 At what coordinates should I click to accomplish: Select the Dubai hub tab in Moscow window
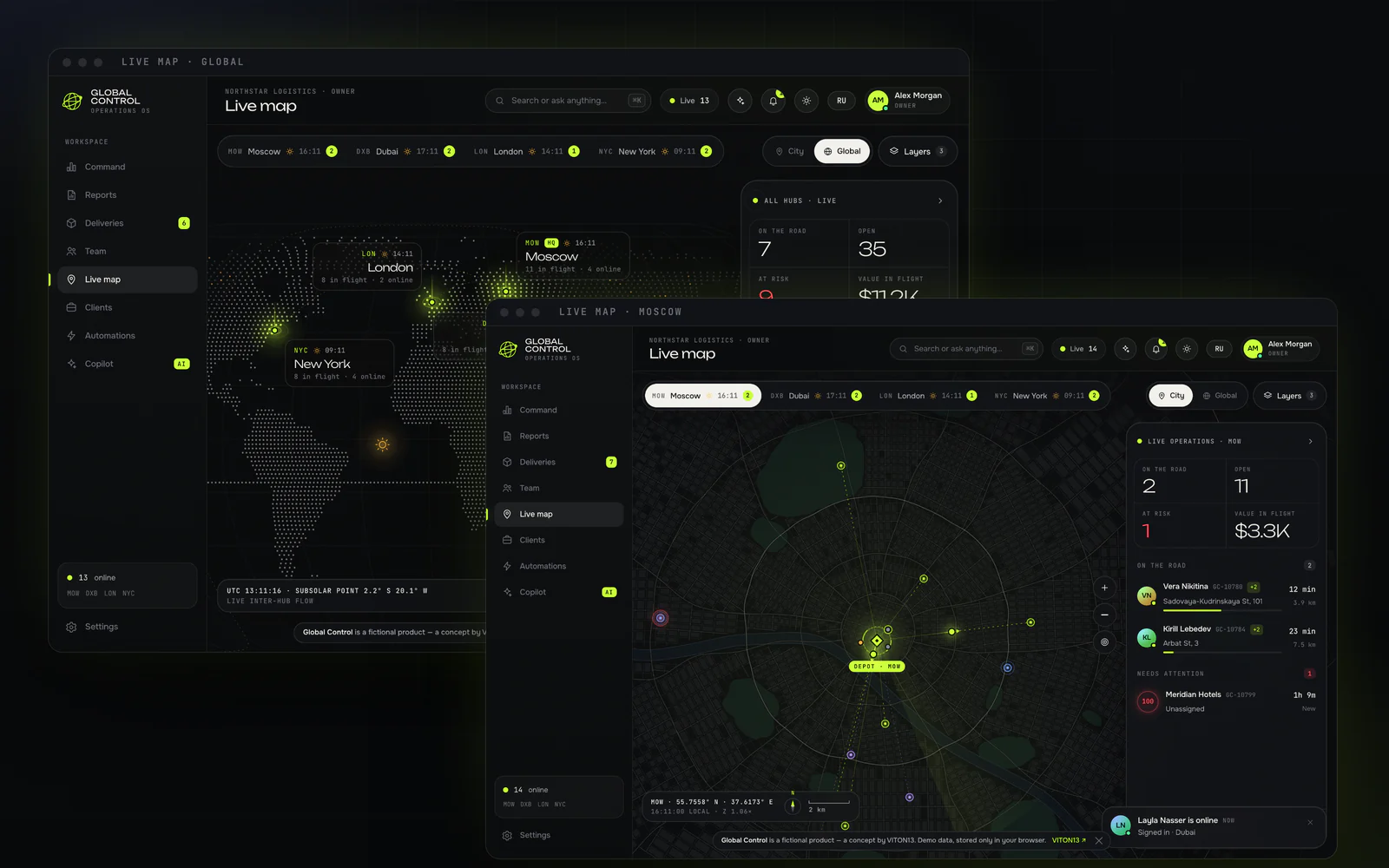815,396
